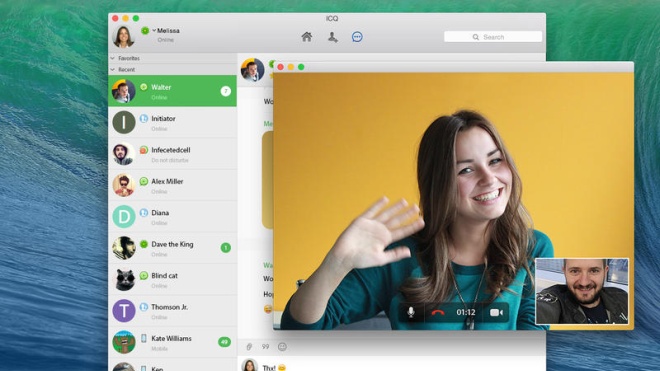Click Walter's green status icon
Screen dimensions: 660x371
[144, 87]
